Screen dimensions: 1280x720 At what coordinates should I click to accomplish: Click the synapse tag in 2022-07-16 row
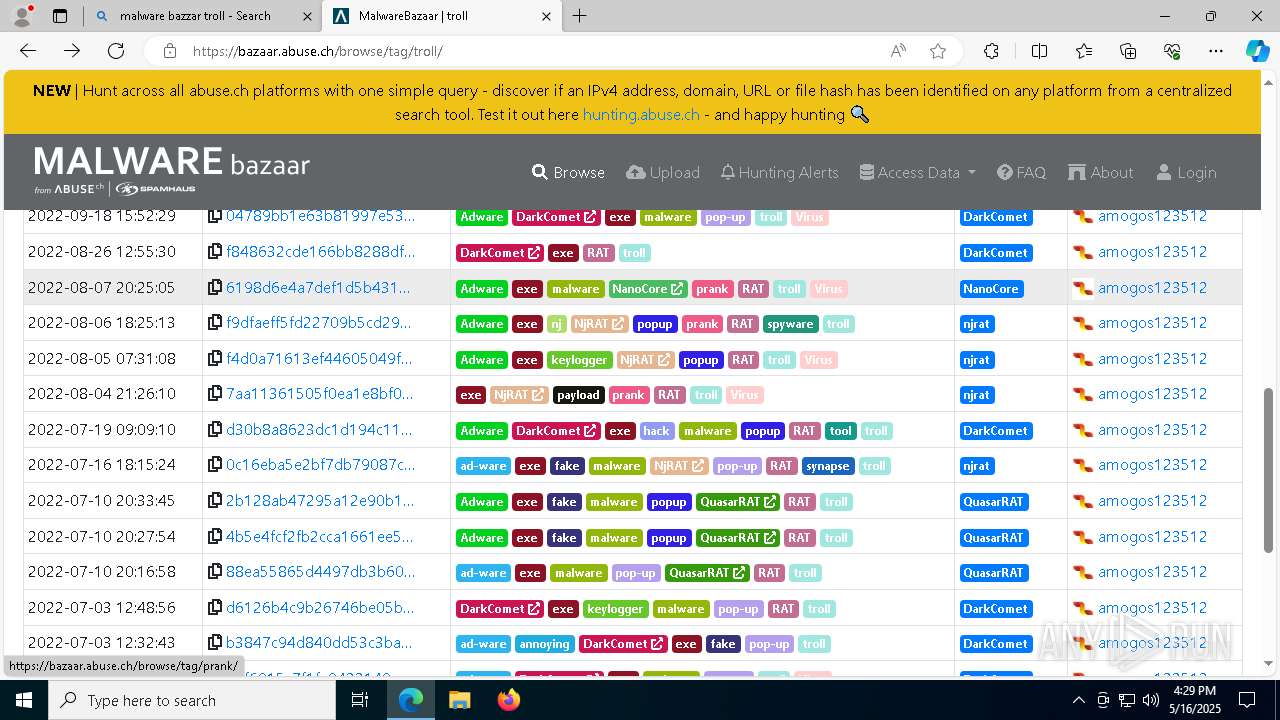pyautogui.click(x=828, y=466)
